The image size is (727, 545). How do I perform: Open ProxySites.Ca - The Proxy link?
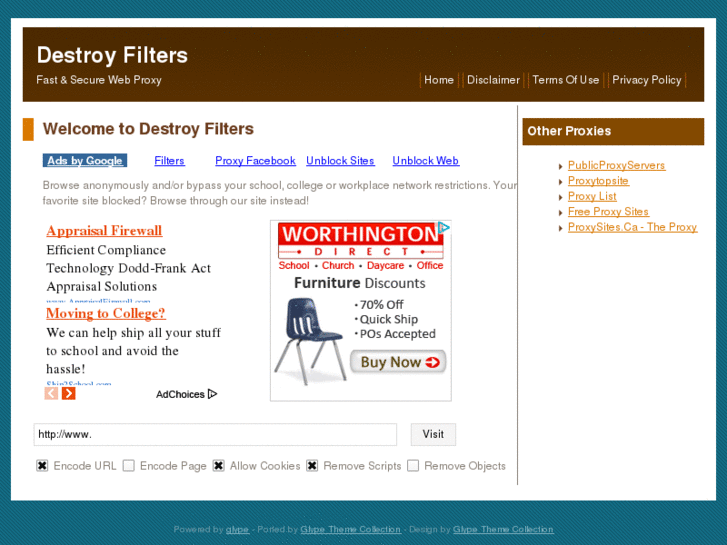pos(632,227)
